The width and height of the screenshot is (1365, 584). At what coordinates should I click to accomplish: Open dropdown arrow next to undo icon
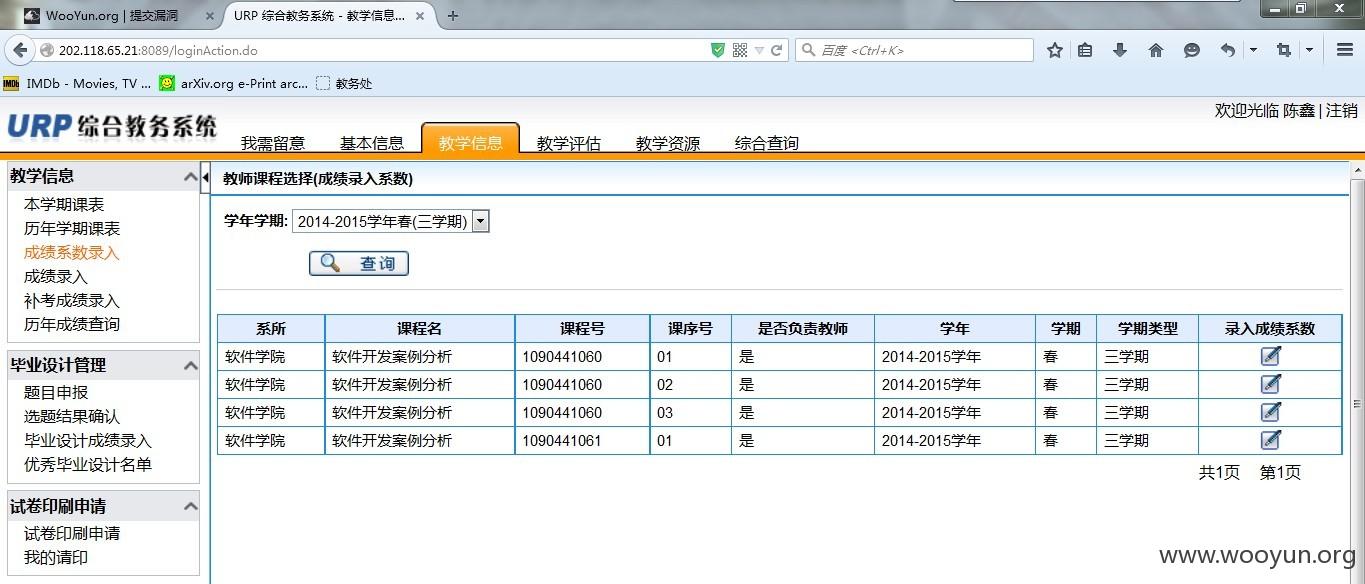[x=1253, y=50]
